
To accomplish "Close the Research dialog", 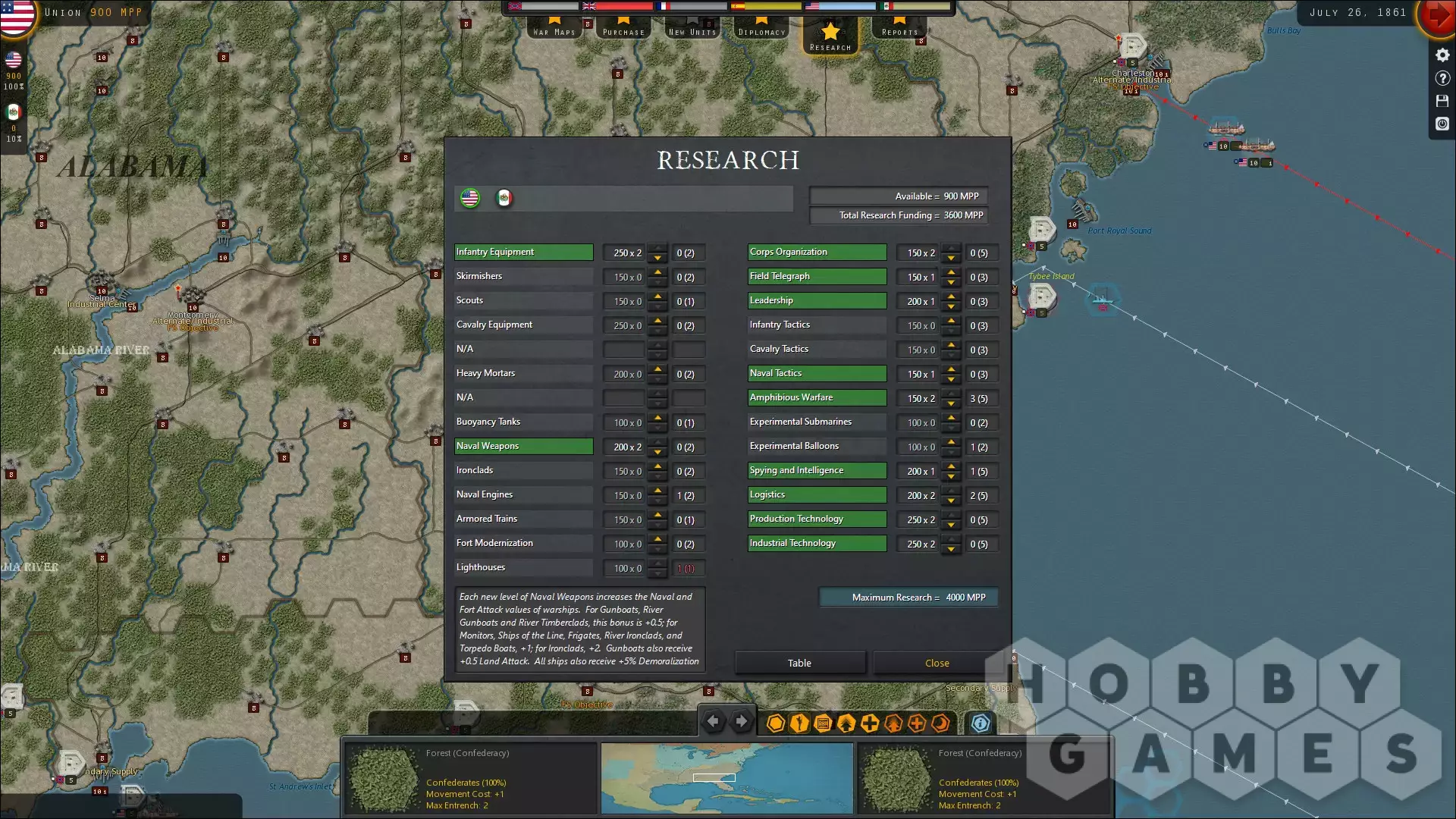I will click(x=937, y=663).
